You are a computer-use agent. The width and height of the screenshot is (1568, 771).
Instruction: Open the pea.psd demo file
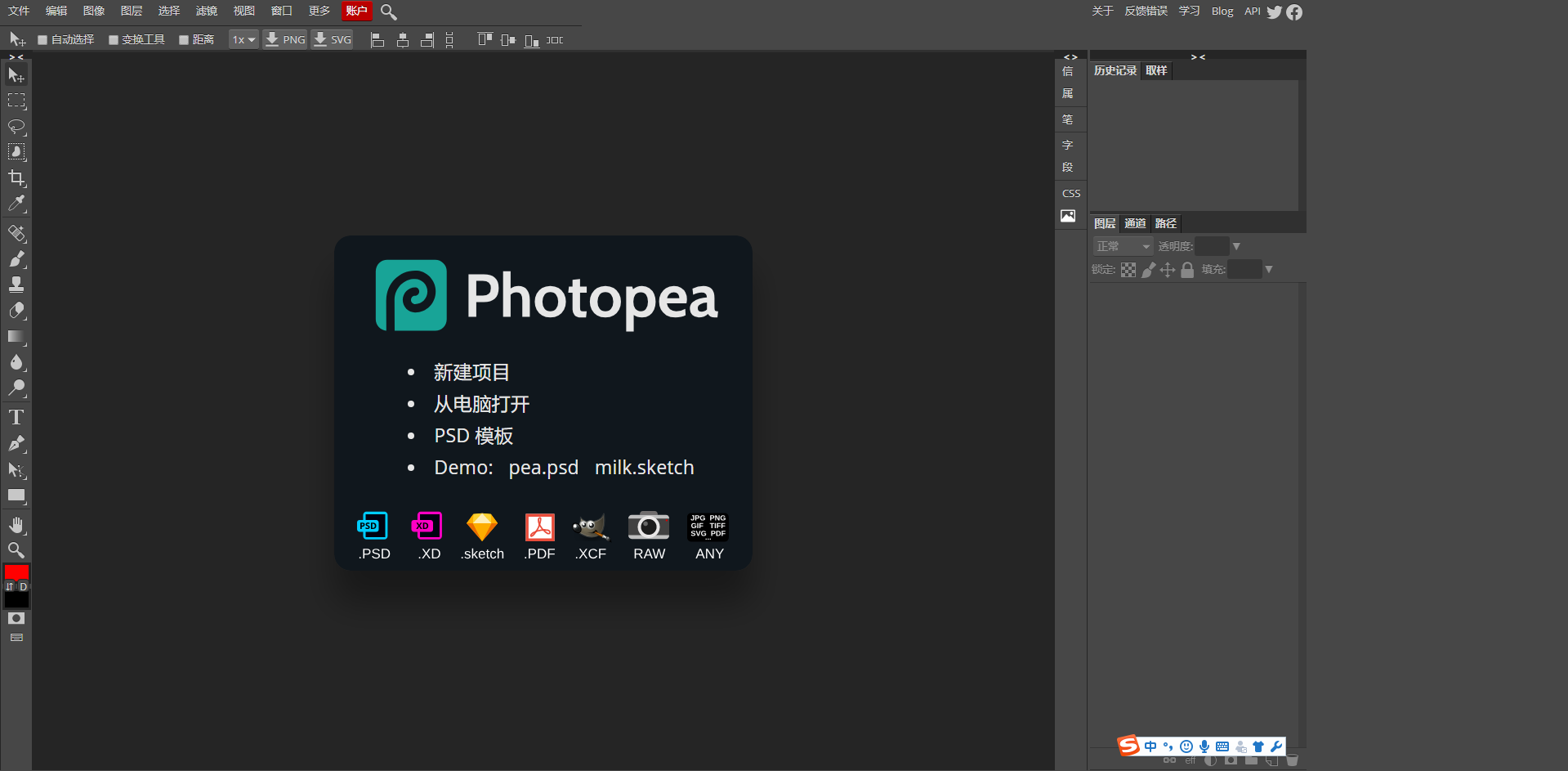543,468
